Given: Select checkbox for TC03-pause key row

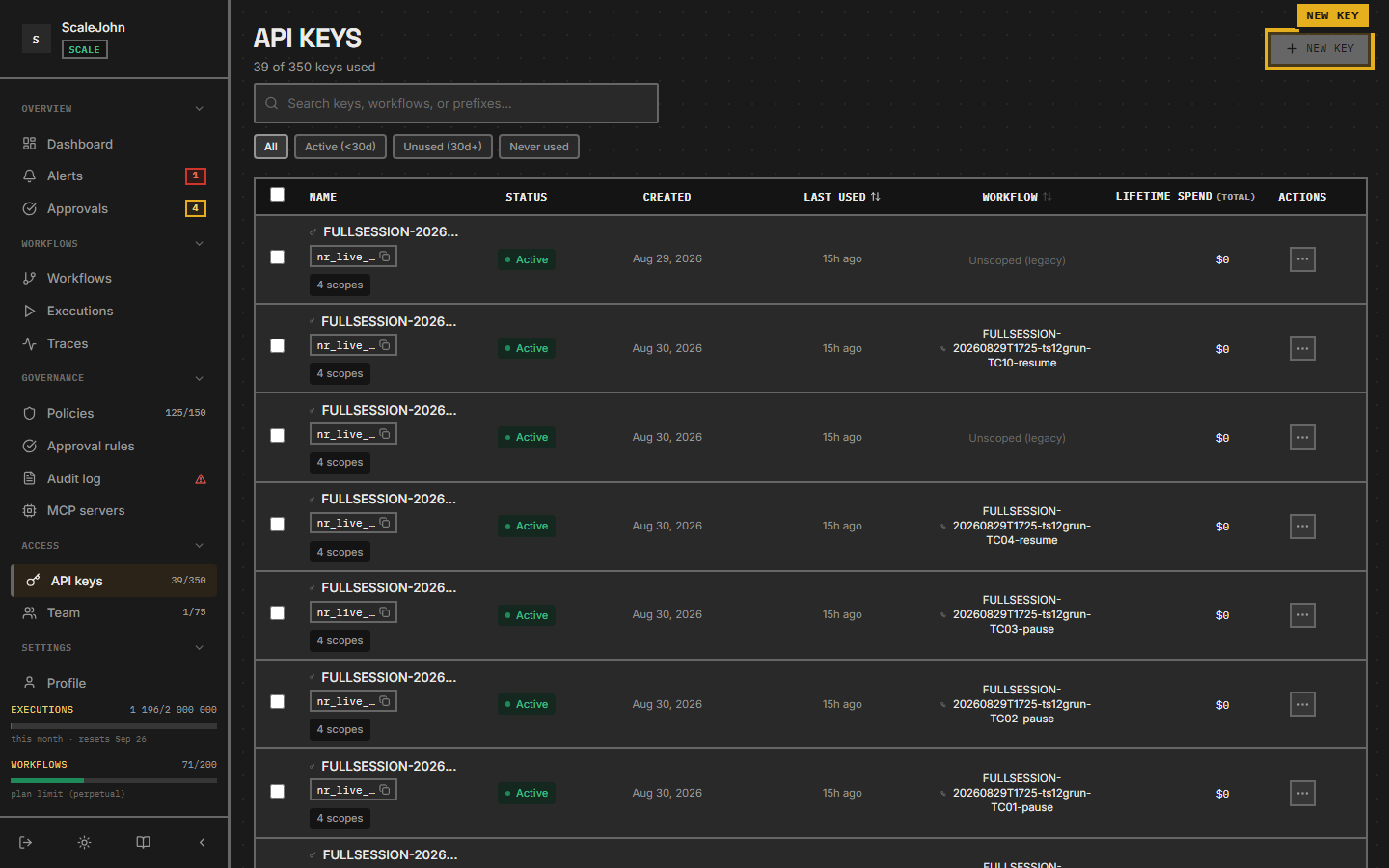Looking at the screenshot, I should coord(278,613).
